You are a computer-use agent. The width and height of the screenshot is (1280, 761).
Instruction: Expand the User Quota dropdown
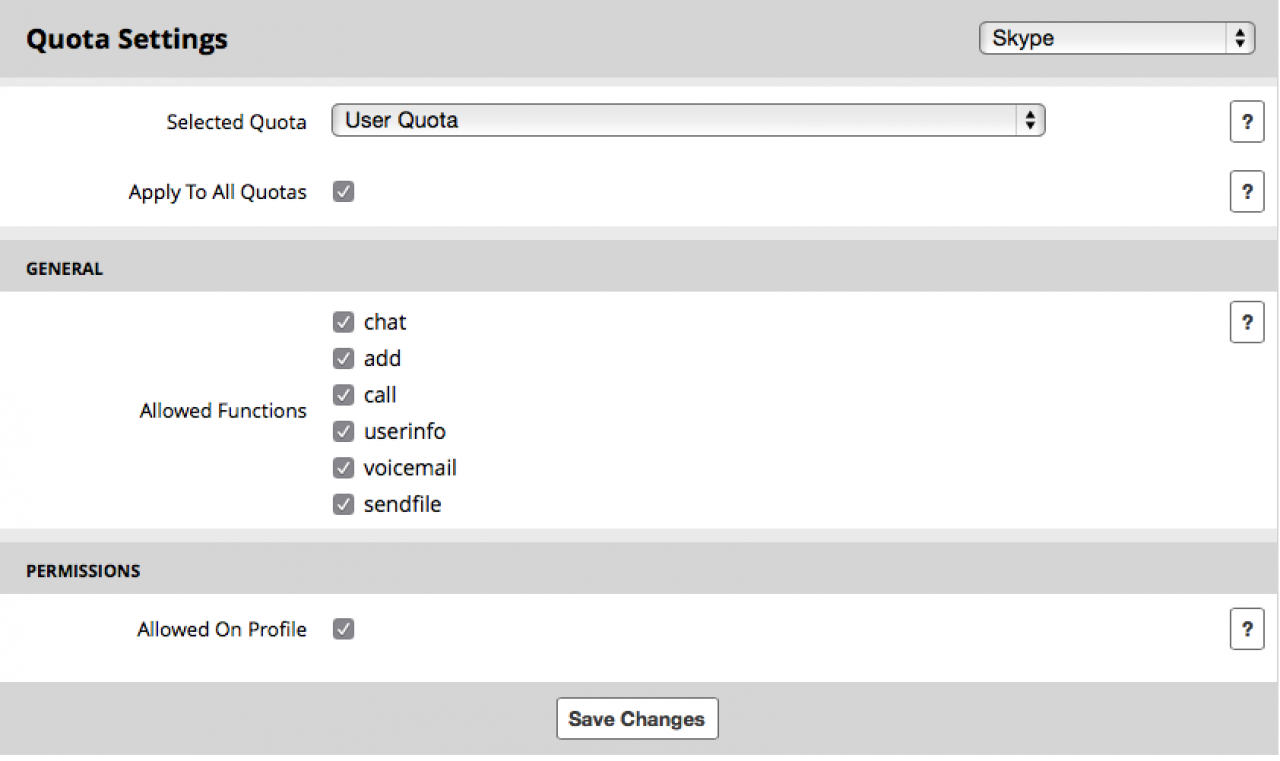[688, 121]
